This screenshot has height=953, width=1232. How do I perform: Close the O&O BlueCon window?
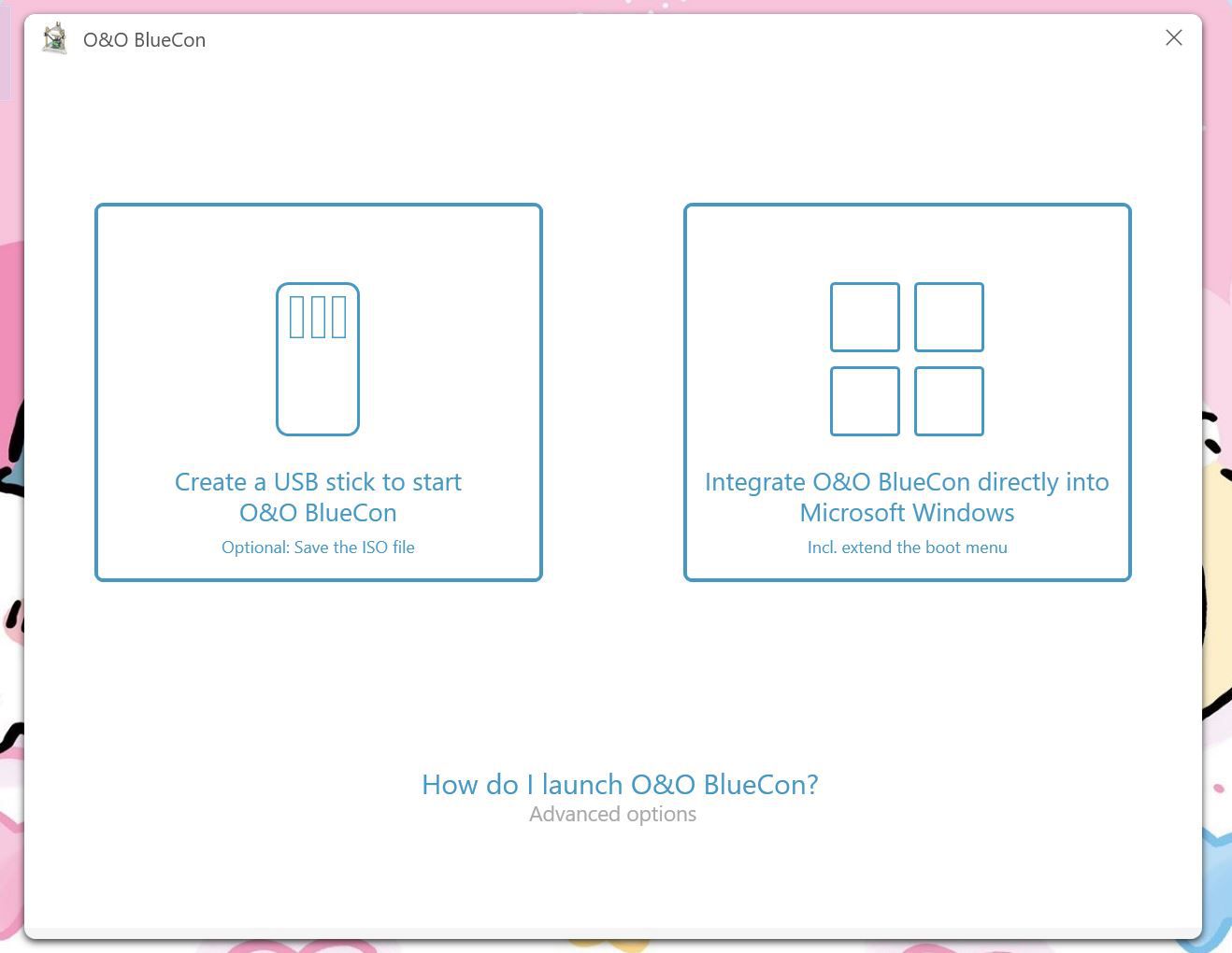point(1174,37)
